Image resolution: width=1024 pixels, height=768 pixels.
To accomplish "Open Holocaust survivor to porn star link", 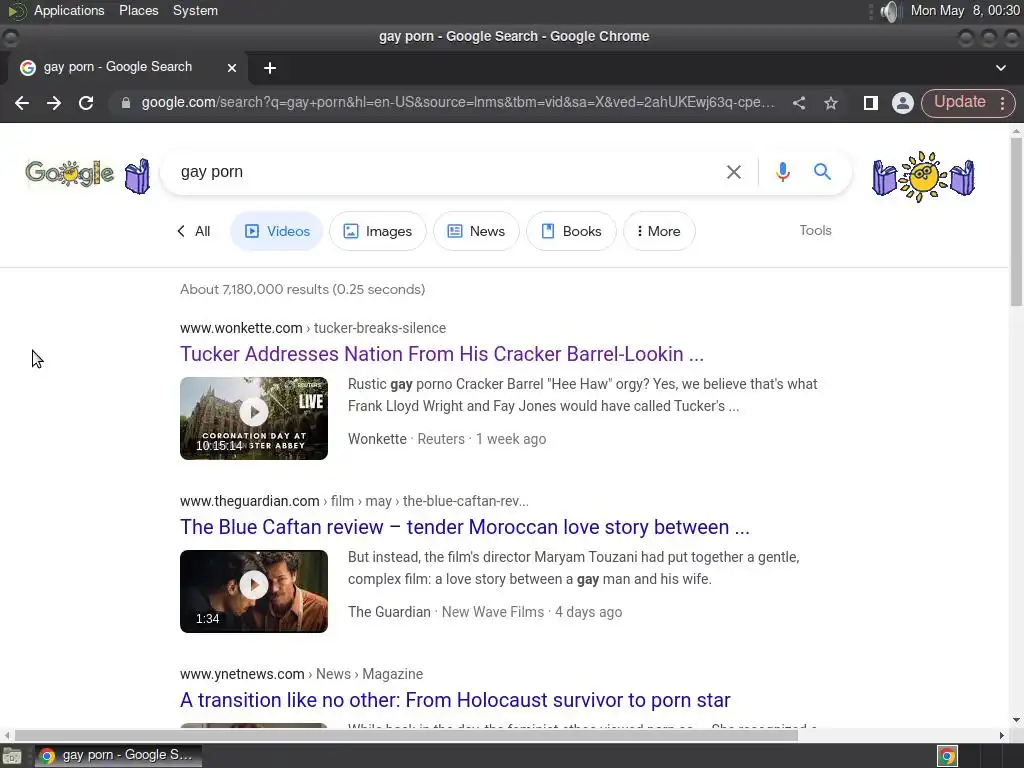I will (455, 700).
